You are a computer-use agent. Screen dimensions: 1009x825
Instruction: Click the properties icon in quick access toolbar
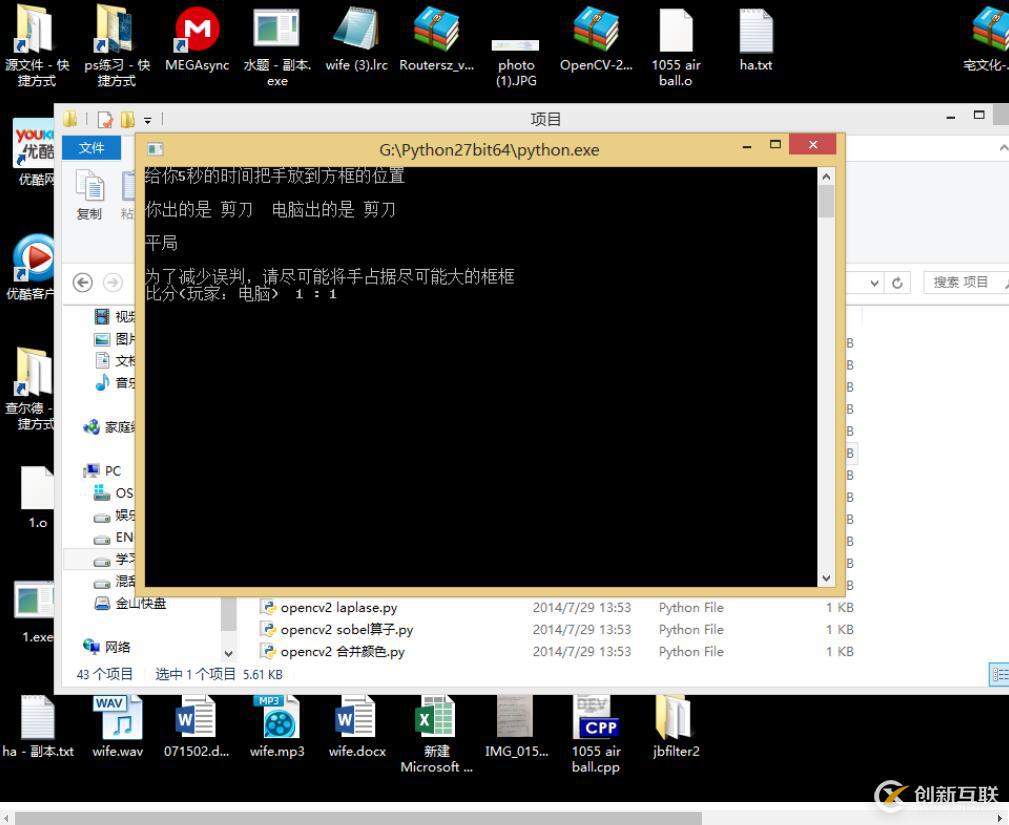pyautogui.click(x=105, y=120)
